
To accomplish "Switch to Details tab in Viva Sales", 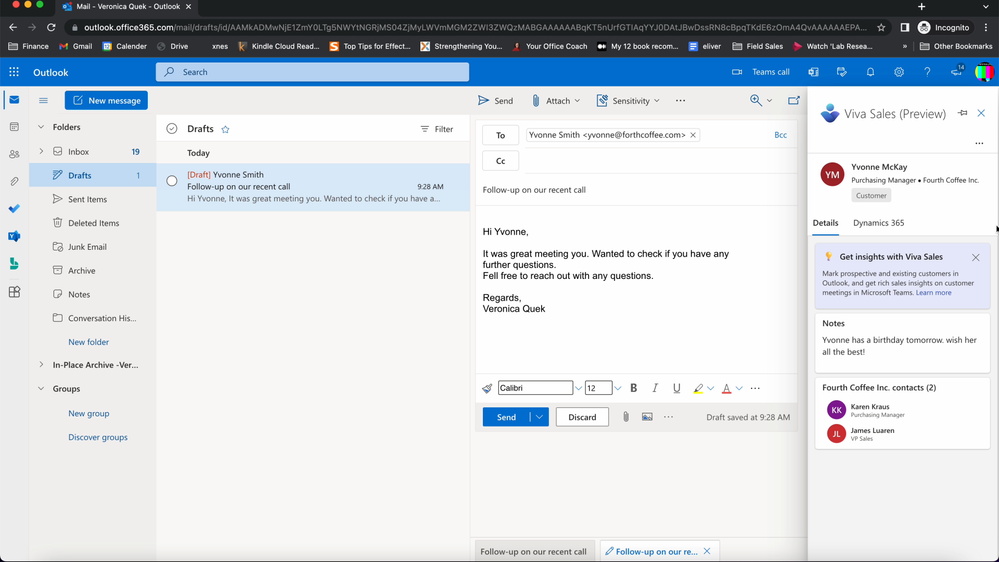I will click(x=825, y=223).
